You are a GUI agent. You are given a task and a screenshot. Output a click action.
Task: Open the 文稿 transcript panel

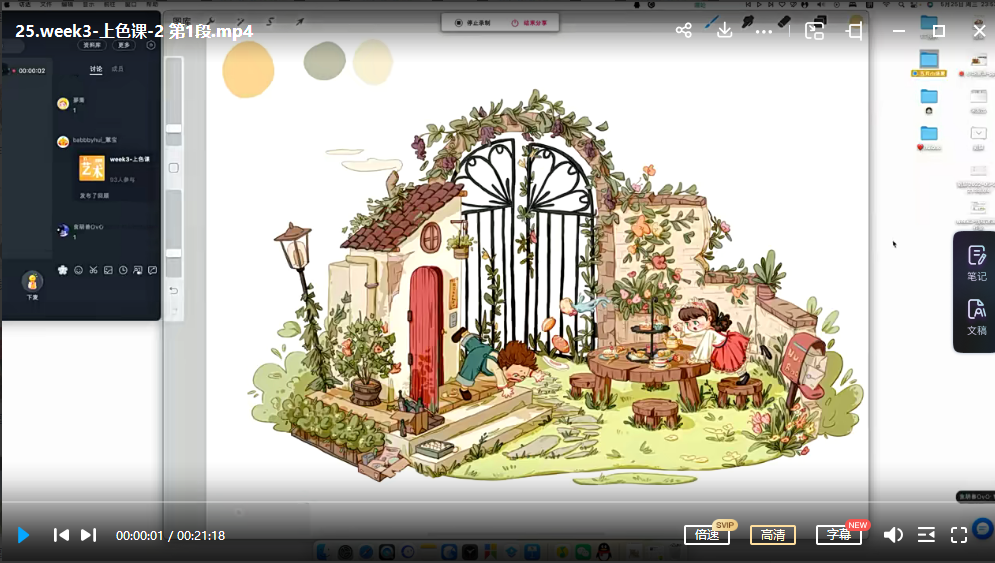pyautogui.click(x=976, y=318)
